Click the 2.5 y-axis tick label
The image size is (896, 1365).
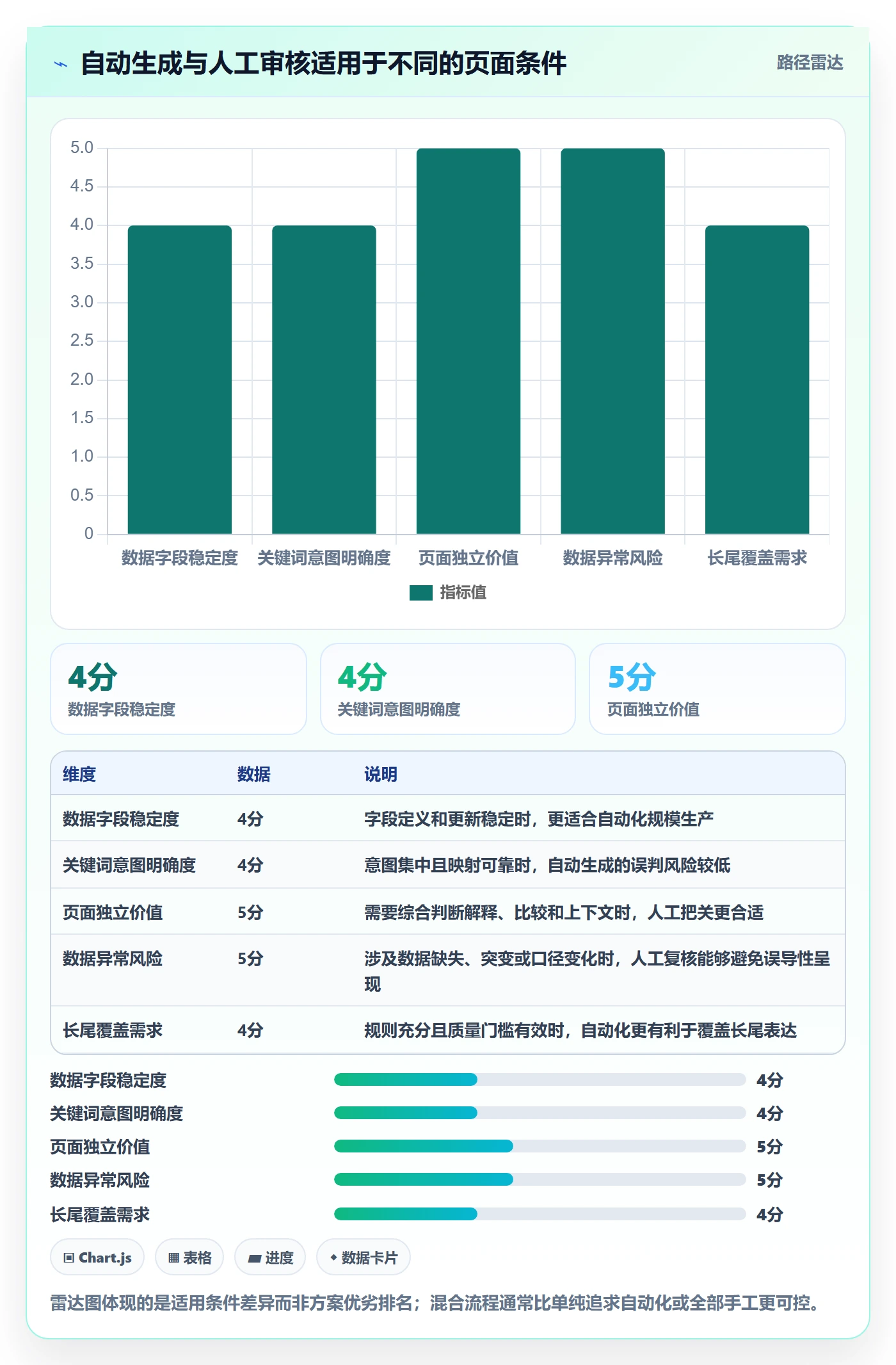tap(82, 341)
